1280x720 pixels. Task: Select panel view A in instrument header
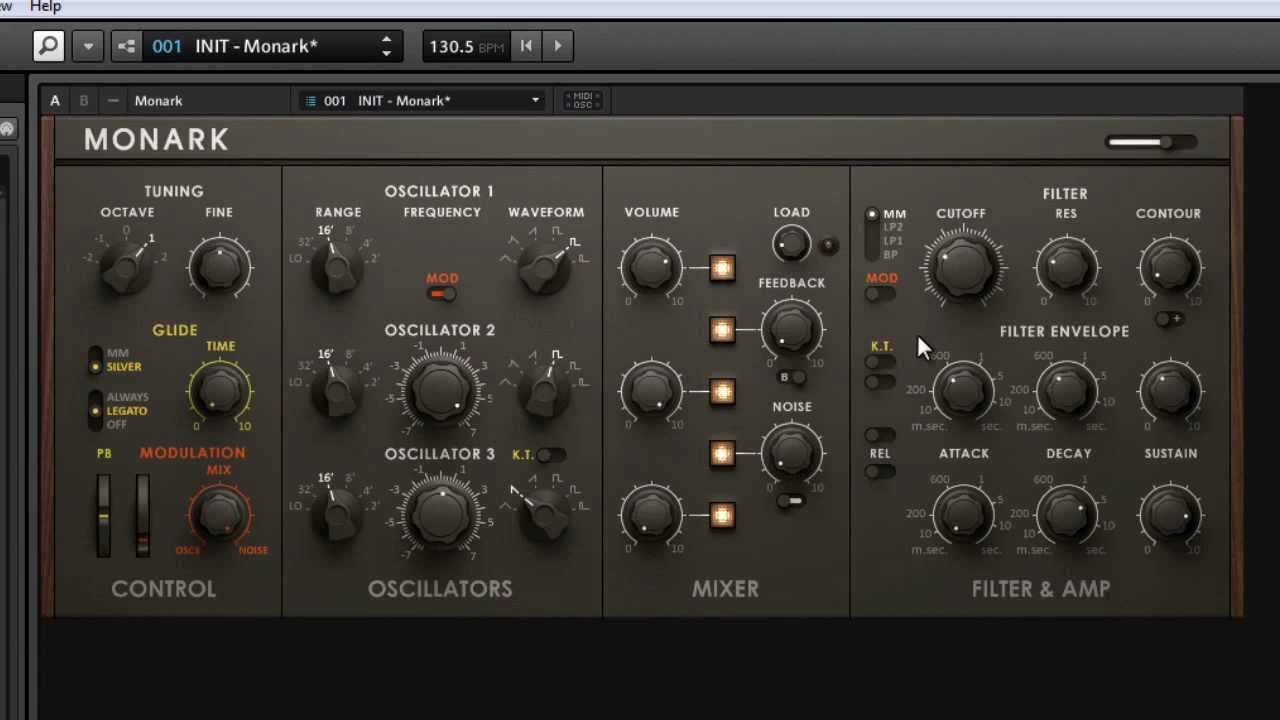point(55,100)
